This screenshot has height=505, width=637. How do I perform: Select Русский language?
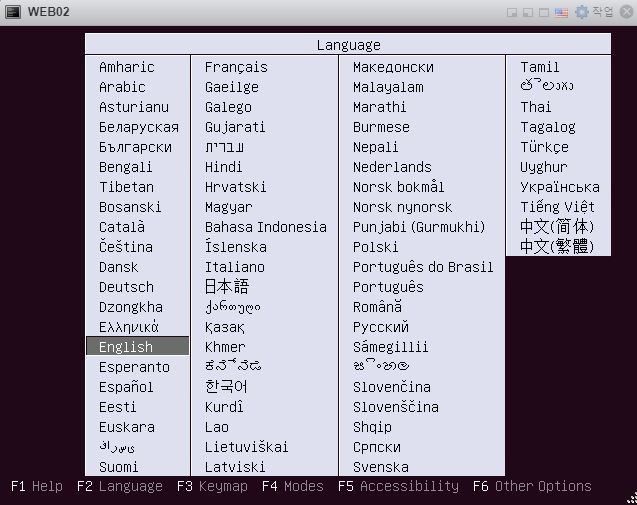coord(381,327)
